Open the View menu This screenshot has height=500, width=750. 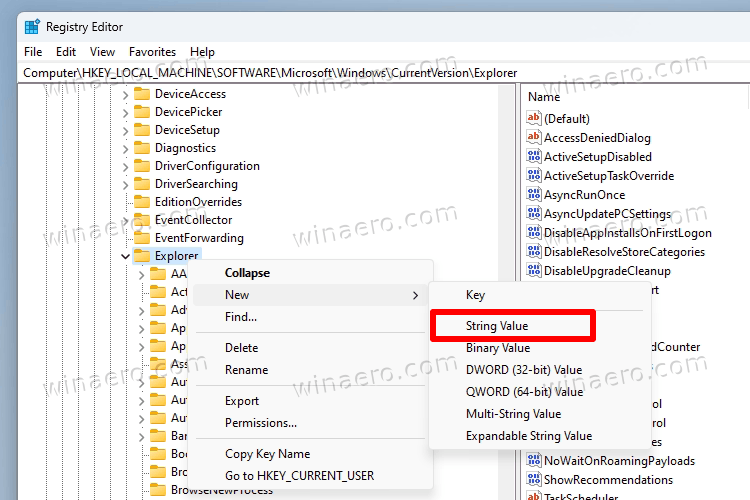[102, 52]
